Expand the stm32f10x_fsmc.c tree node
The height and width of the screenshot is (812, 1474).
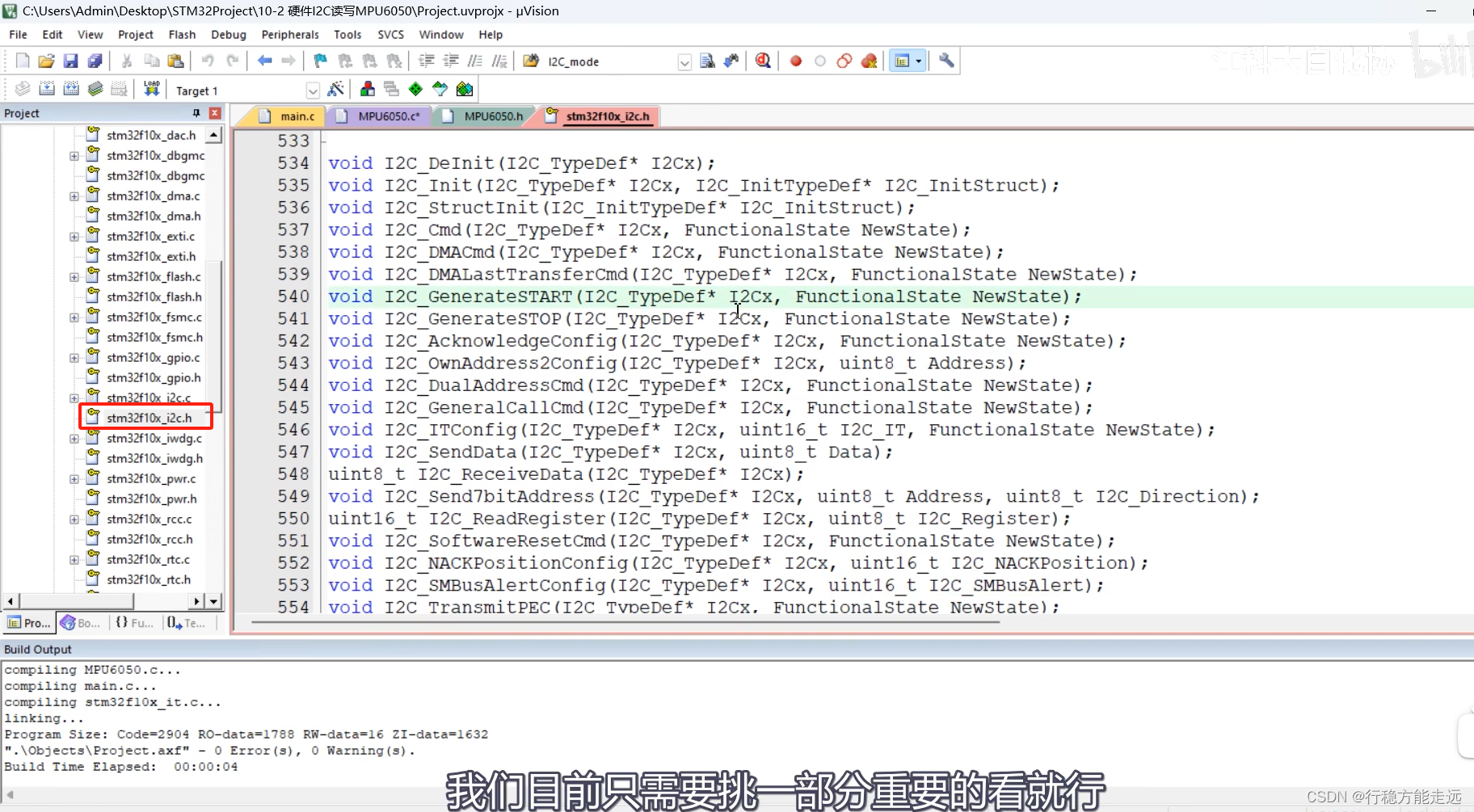click(74, 318)
